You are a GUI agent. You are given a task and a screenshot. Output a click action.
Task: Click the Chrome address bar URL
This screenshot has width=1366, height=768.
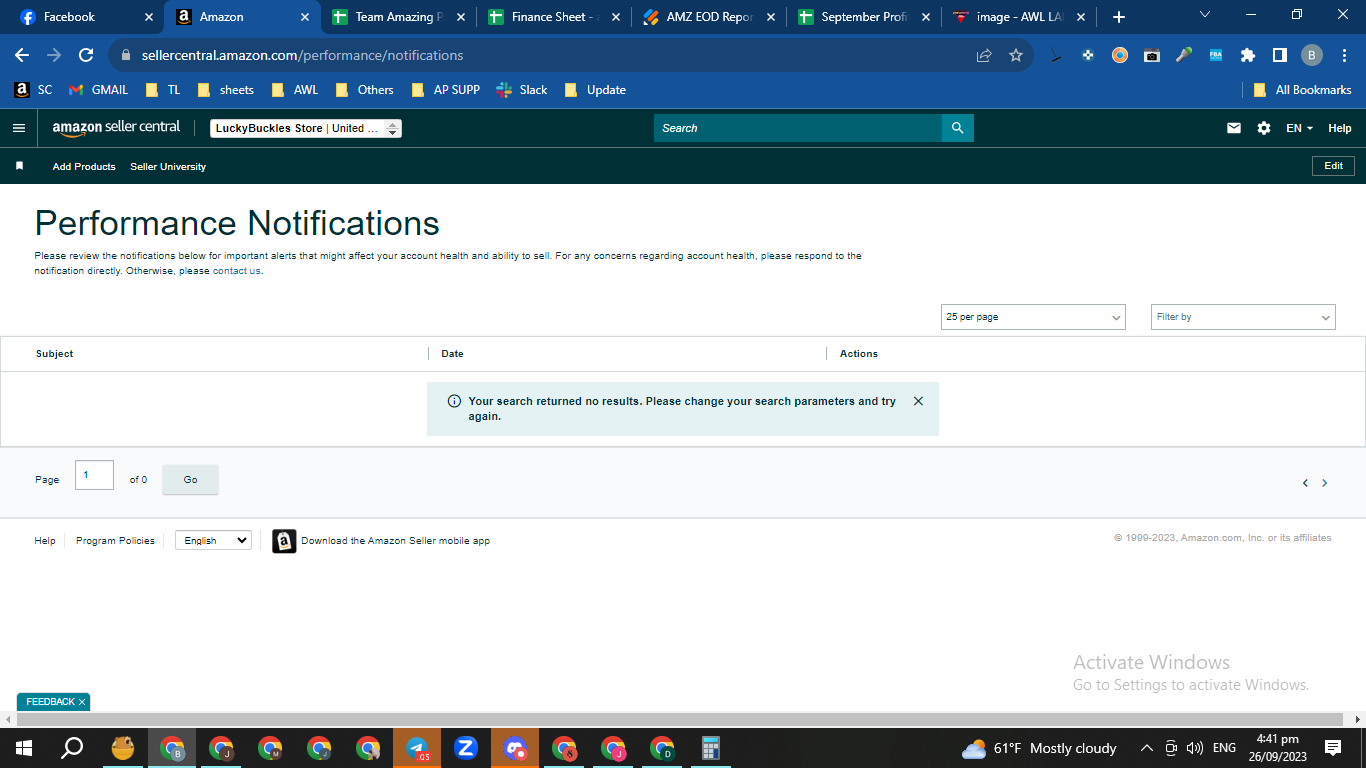click(302, 55)
